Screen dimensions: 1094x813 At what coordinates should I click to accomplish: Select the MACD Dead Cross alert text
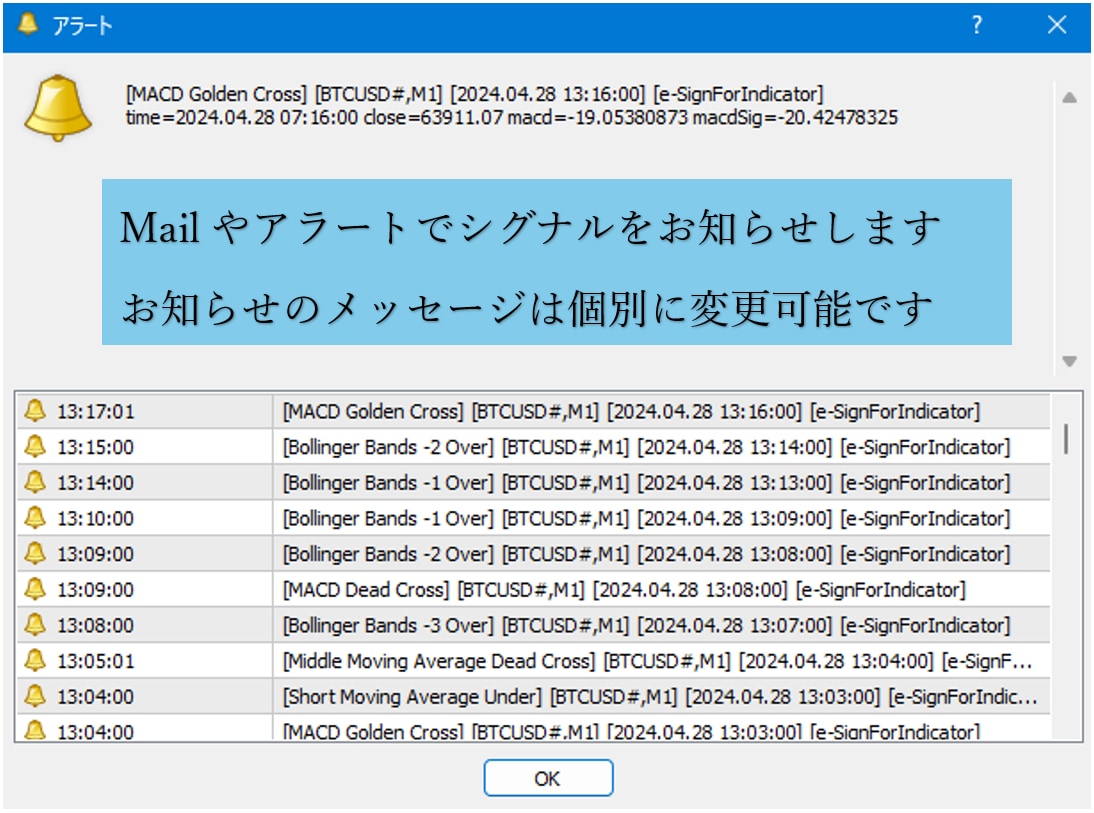point(624,590)
